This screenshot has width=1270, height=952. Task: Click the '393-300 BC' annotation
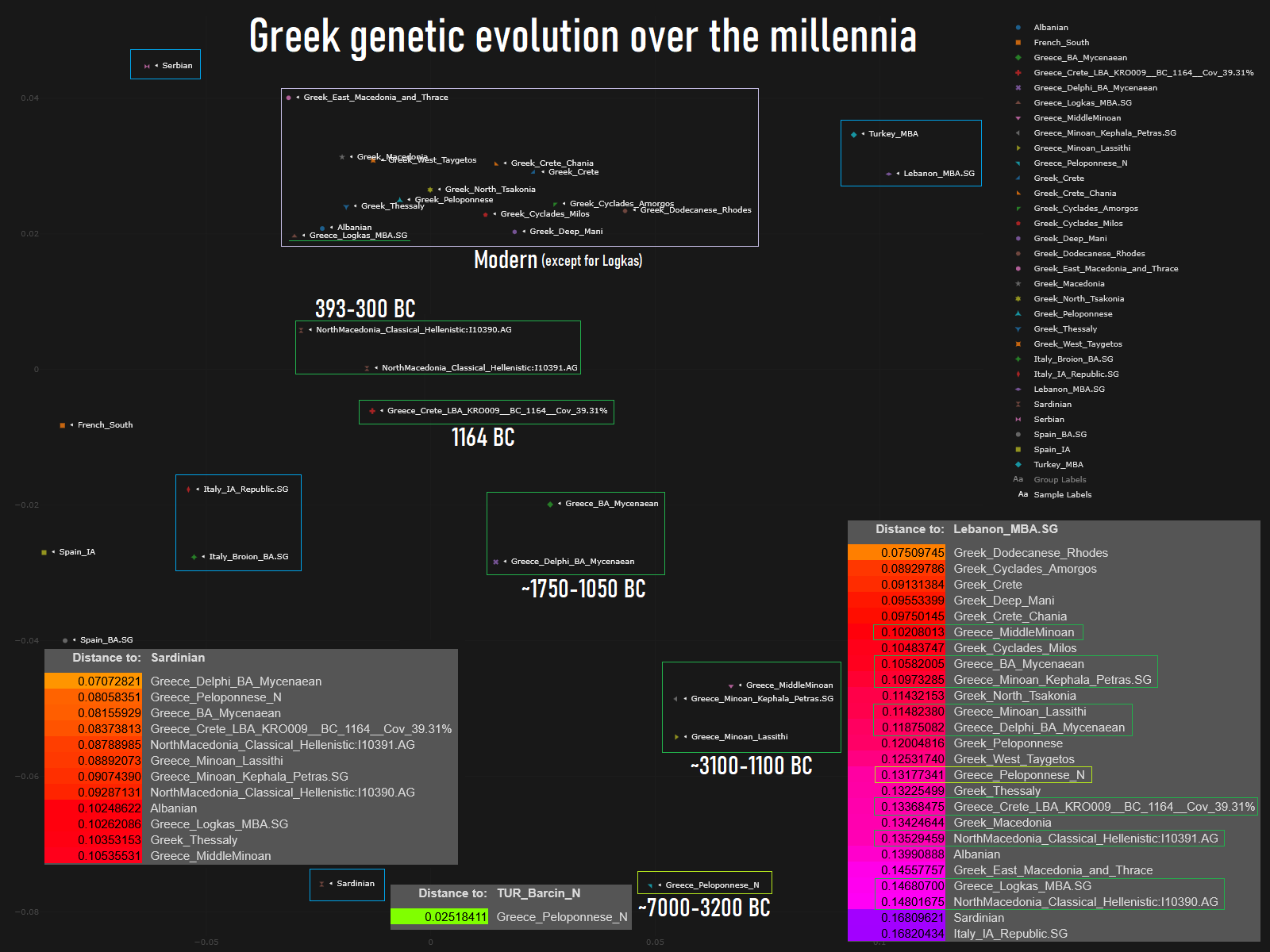pos(365,308)
